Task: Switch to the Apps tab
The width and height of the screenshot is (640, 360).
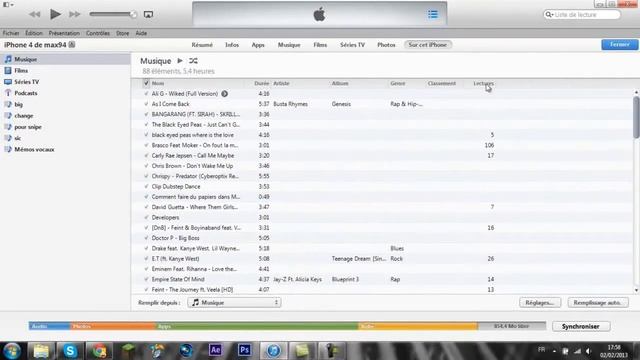Action: point(258,45)
